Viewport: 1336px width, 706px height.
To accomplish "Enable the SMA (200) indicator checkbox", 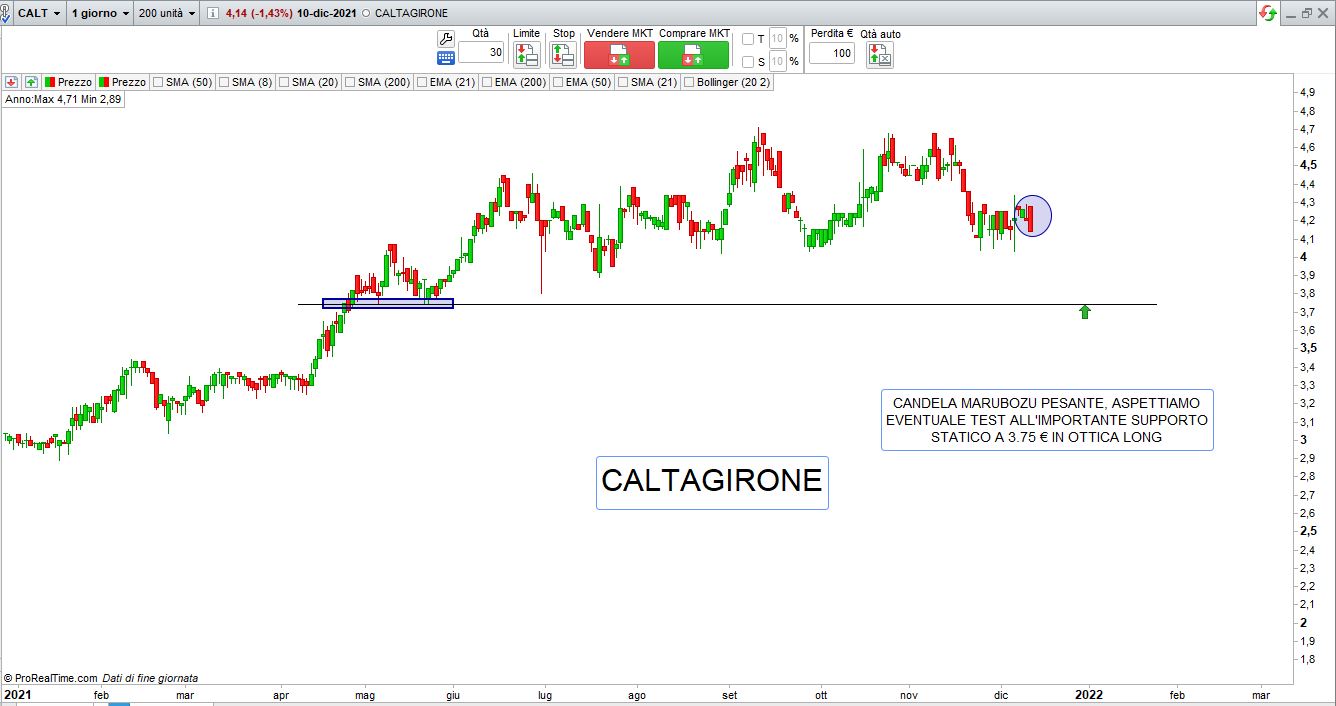I will [x=350, y=82].
